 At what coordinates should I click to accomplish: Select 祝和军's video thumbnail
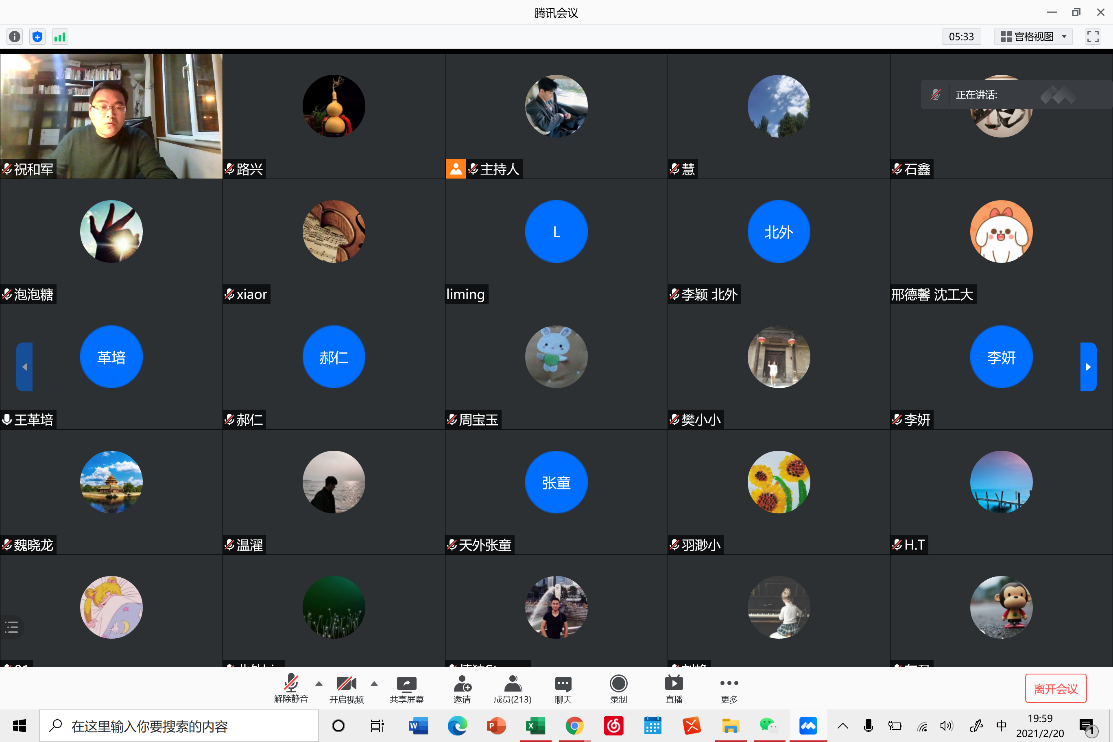point(111,116)
